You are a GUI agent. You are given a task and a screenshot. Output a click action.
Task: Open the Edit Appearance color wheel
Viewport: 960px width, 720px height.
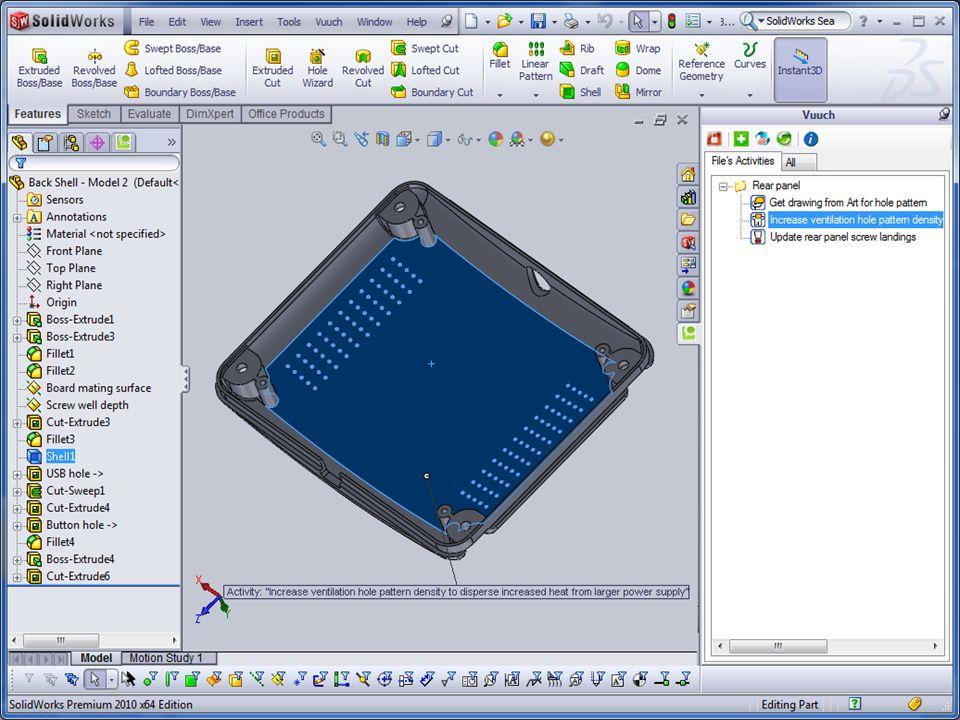[495, 139]
